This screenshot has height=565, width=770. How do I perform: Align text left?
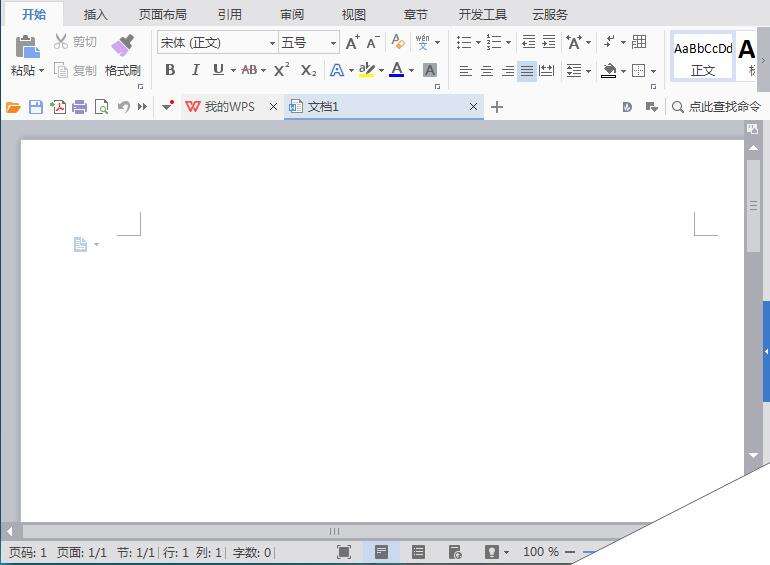pos(466,71)
